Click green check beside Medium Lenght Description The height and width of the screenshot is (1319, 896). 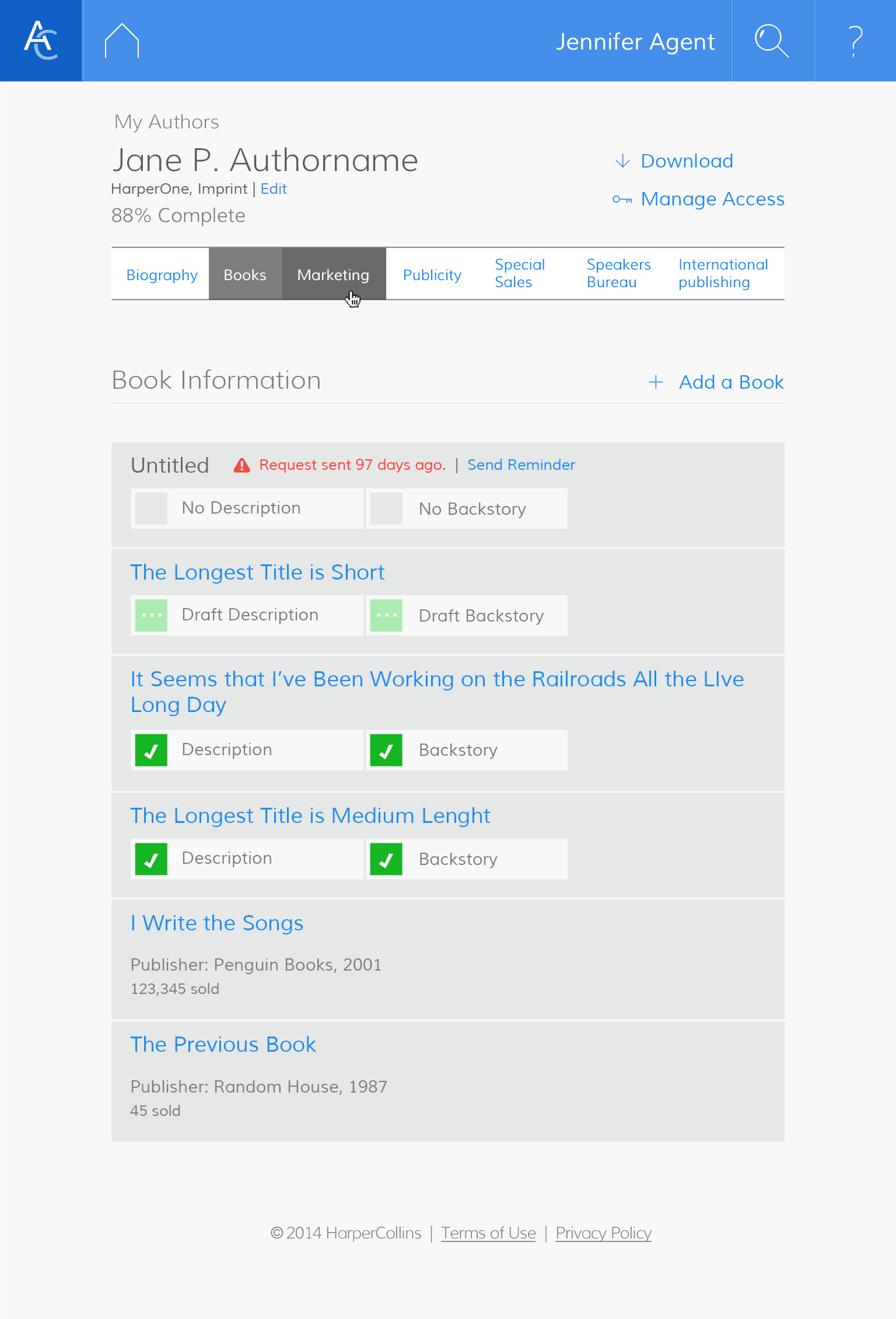(151, 859)
